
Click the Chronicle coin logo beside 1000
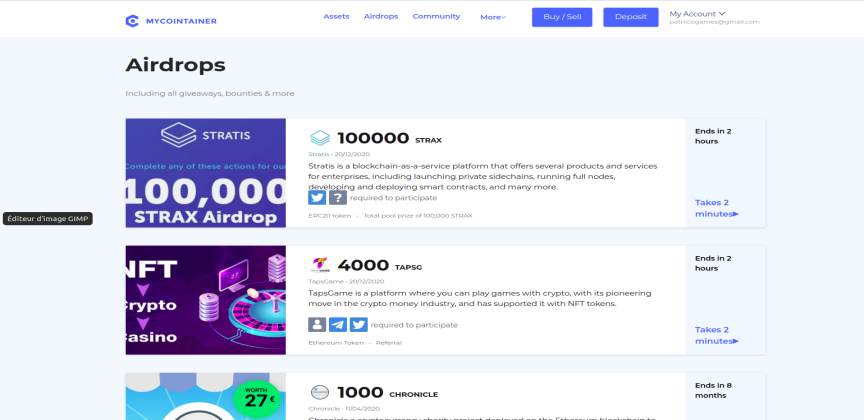[320, 392]
